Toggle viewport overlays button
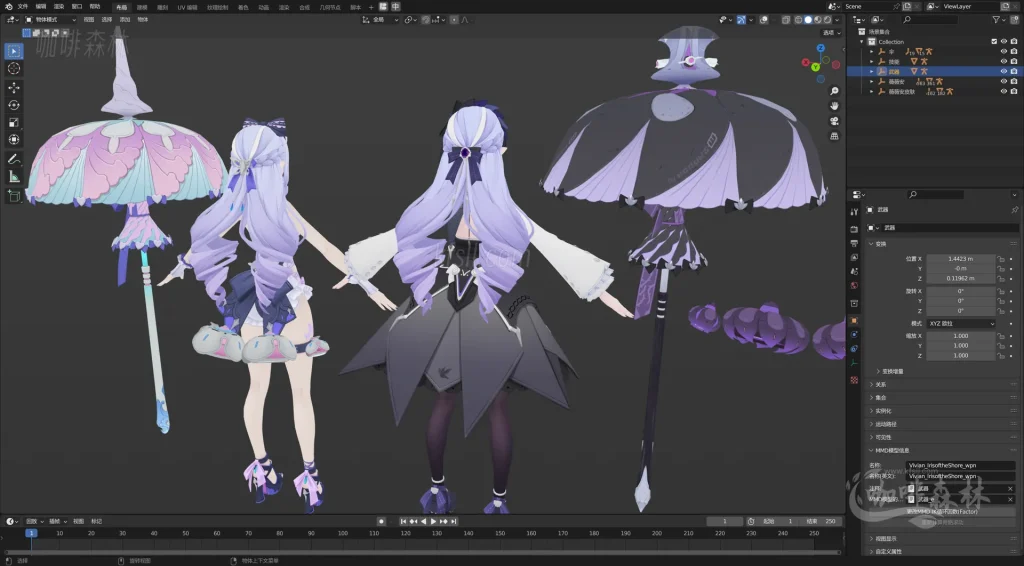1024x566 pixels. 764,20
